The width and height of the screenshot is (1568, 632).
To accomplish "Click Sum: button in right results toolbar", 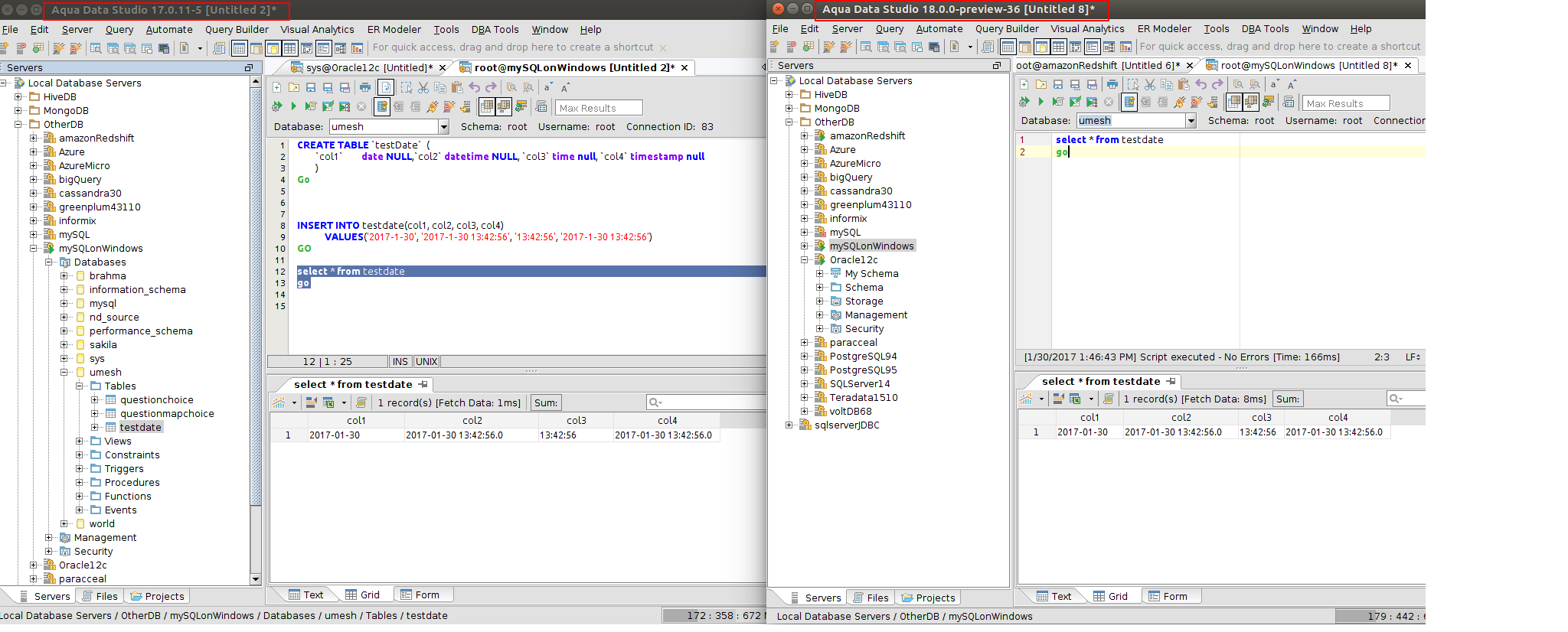I will pos(1288,399).
